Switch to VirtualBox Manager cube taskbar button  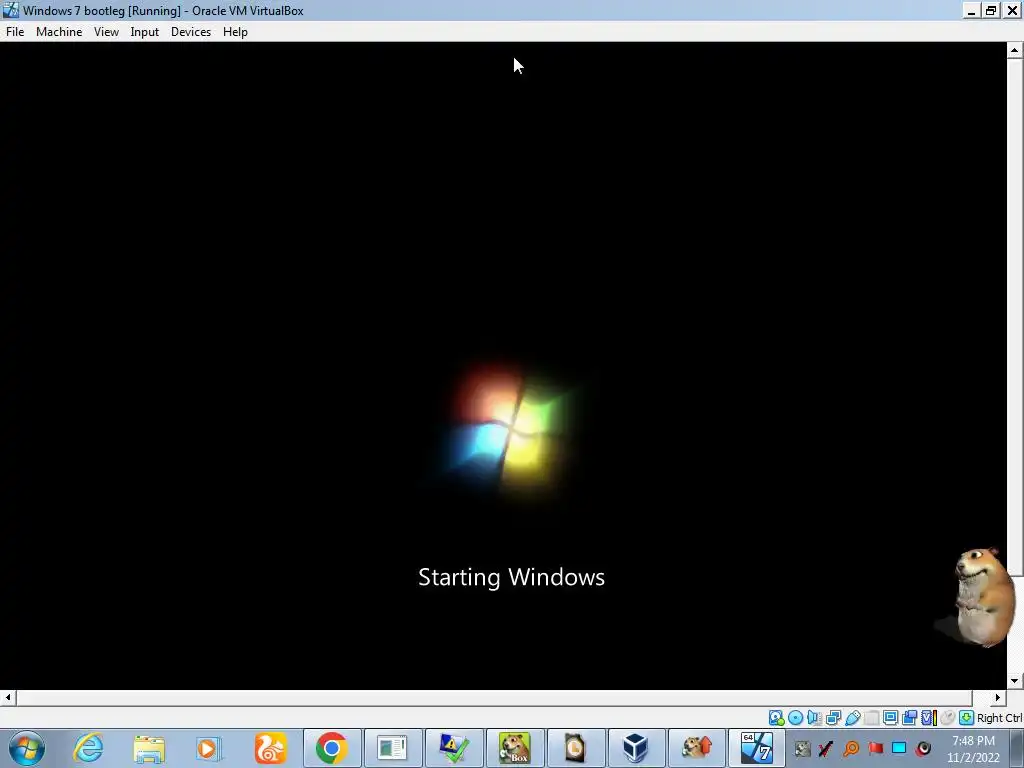635,748
